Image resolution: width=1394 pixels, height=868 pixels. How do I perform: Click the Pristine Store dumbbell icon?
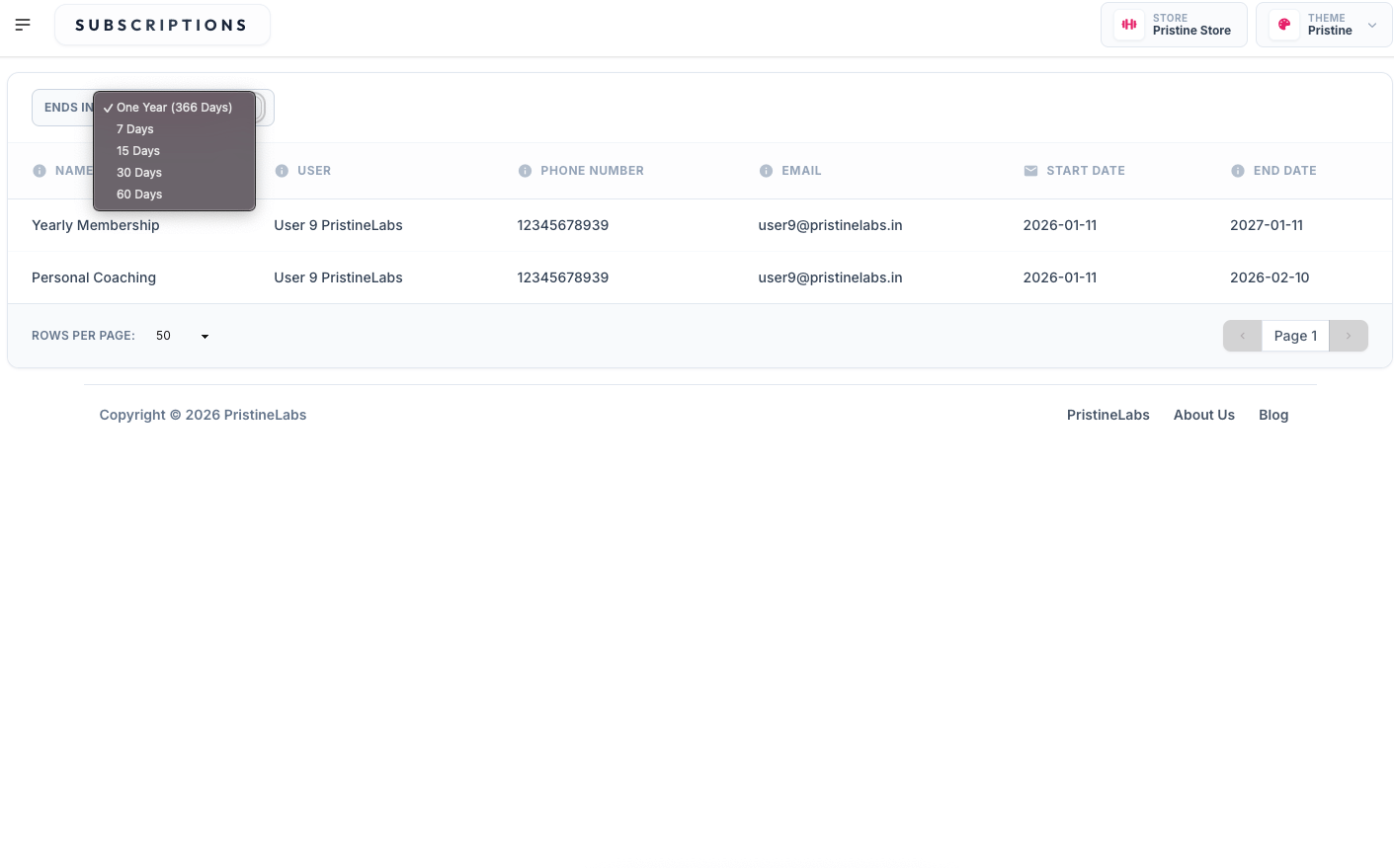pyautogui.click(x=1128, y=24)
